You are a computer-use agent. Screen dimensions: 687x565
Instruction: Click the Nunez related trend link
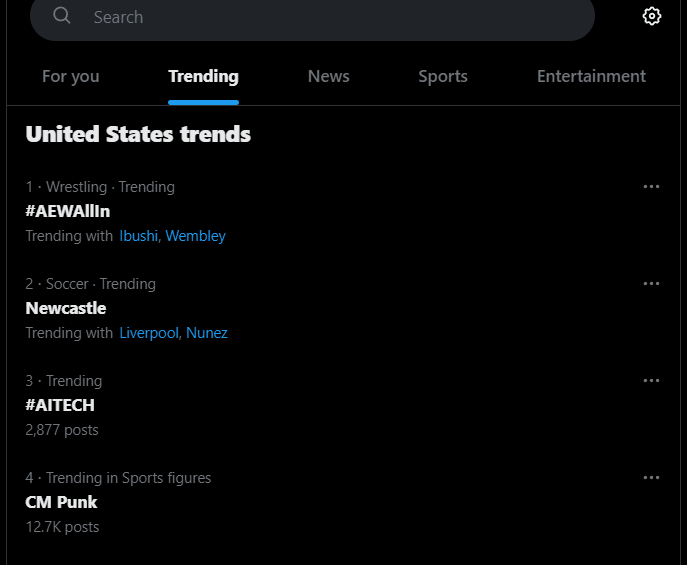coord(207,333)
